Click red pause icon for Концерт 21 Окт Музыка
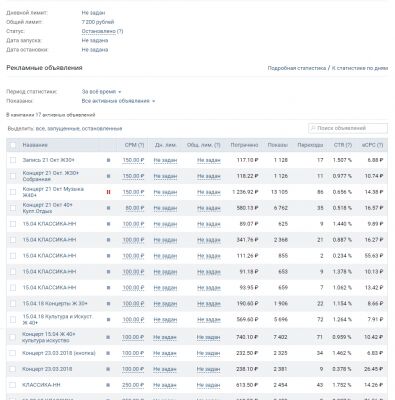Viewport: 395px width, 400px height. 108,192
